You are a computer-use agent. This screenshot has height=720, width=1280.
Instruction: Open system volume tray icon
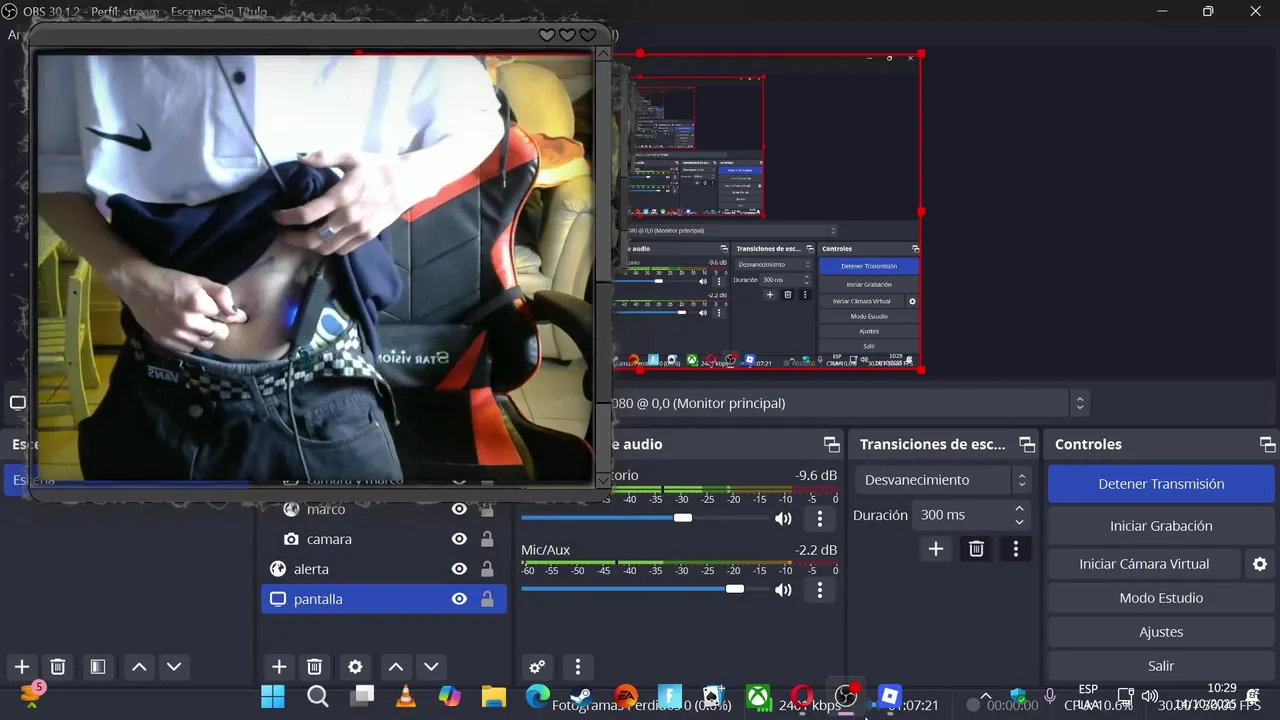point(1149,696)
